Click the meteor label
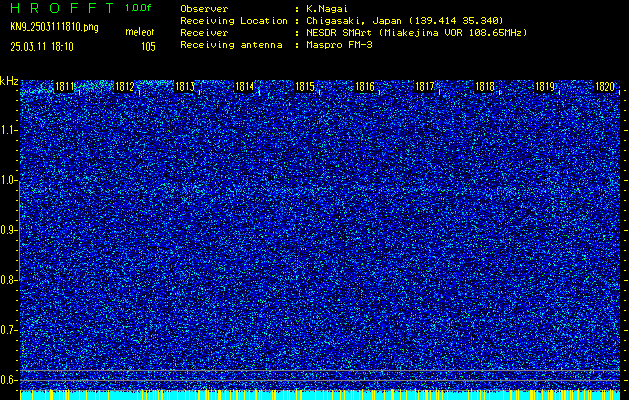Screen dimensions: 629x400 coord(140,32)
